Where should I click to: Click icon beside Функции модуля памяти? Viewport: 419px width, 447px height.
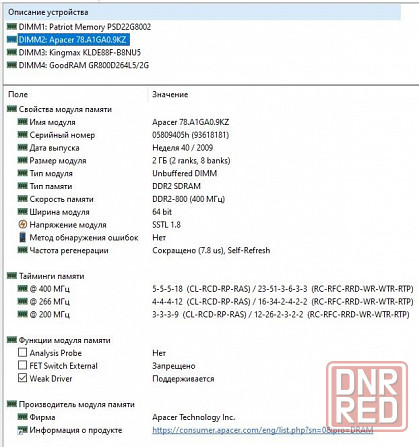coord(12,340)
